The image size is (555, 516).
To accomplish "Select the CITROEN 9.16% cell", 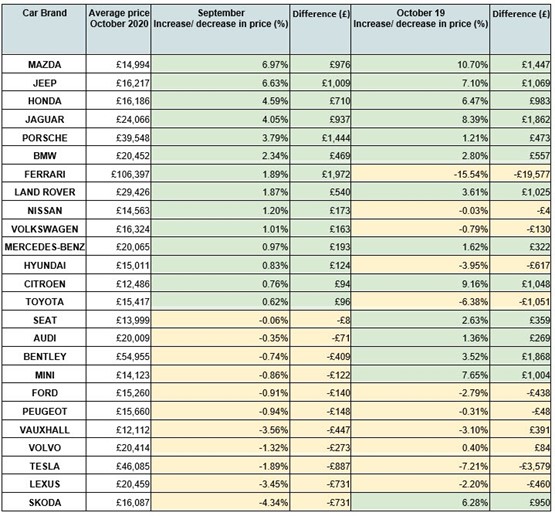I will [420, 283].
